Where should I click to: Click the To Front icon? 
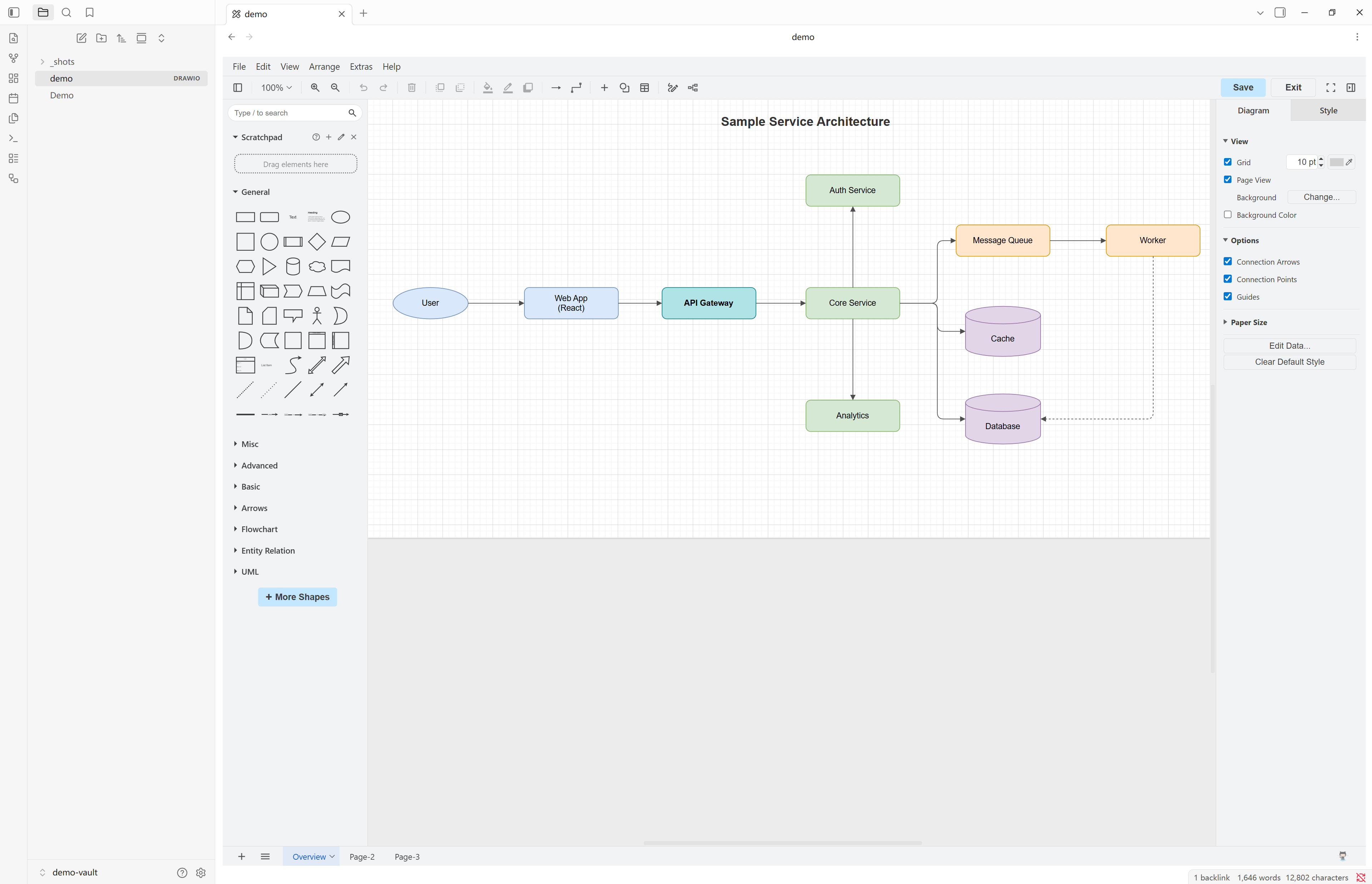440,88
